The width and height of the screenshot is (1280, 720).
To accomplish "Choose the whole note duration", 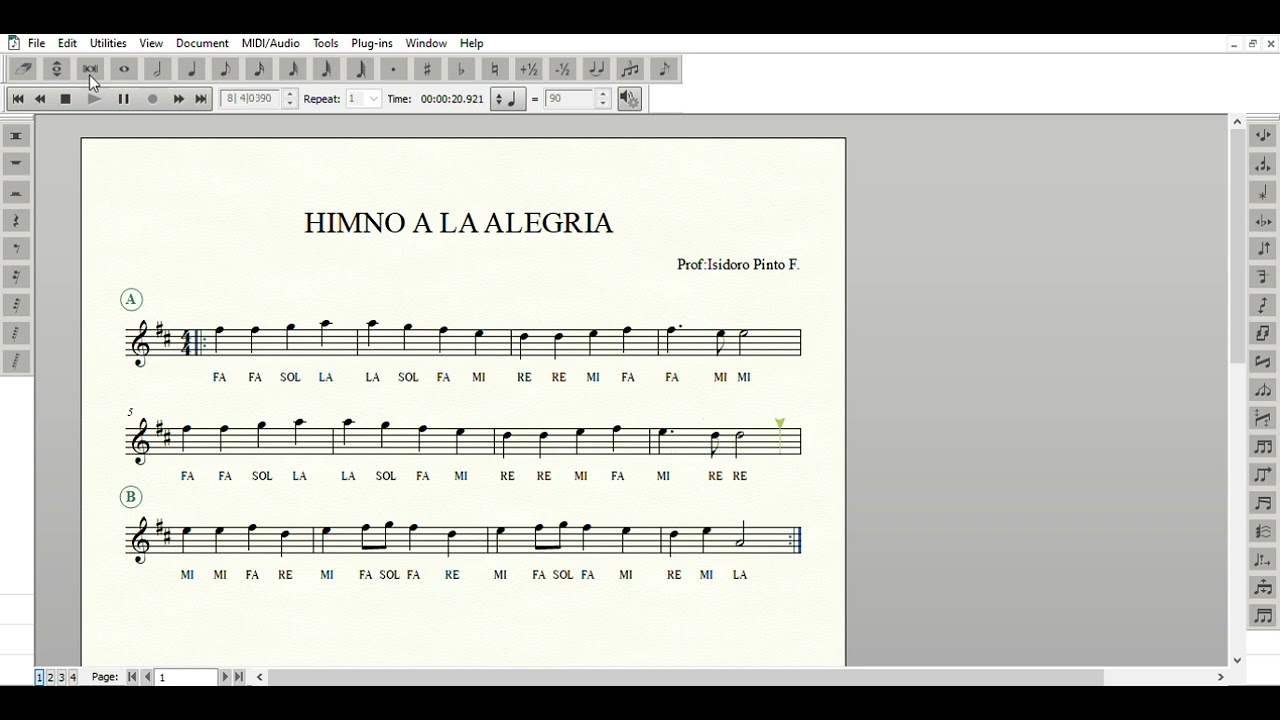I will (124, 69).
